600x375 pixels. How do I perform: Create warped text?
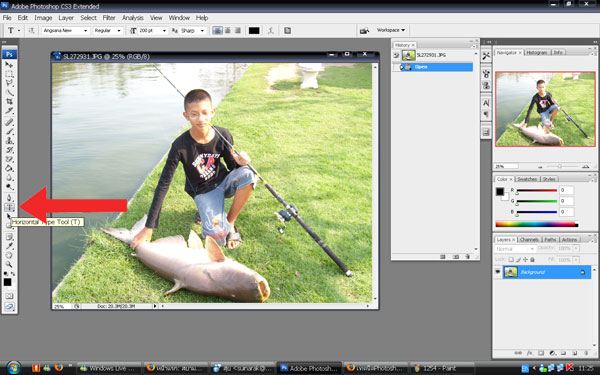click(x=271, y=30)
